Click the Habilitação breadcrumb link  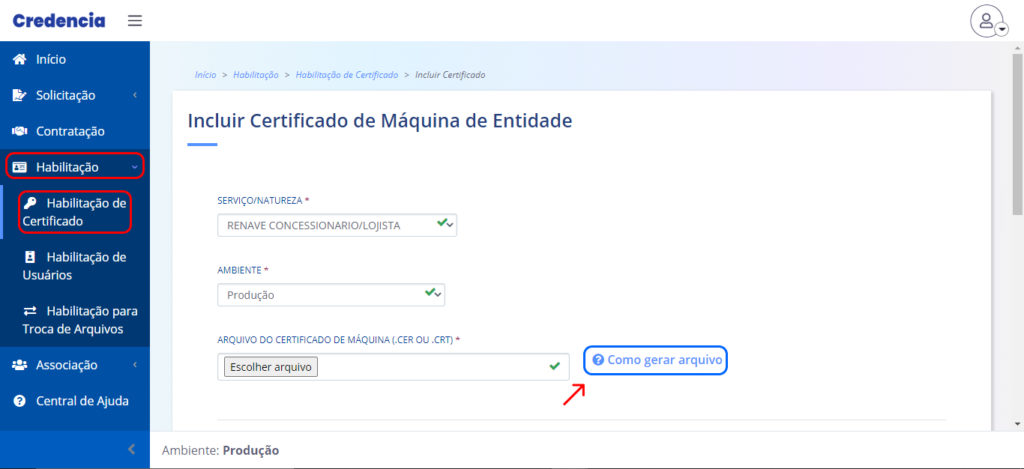(256, 75)
